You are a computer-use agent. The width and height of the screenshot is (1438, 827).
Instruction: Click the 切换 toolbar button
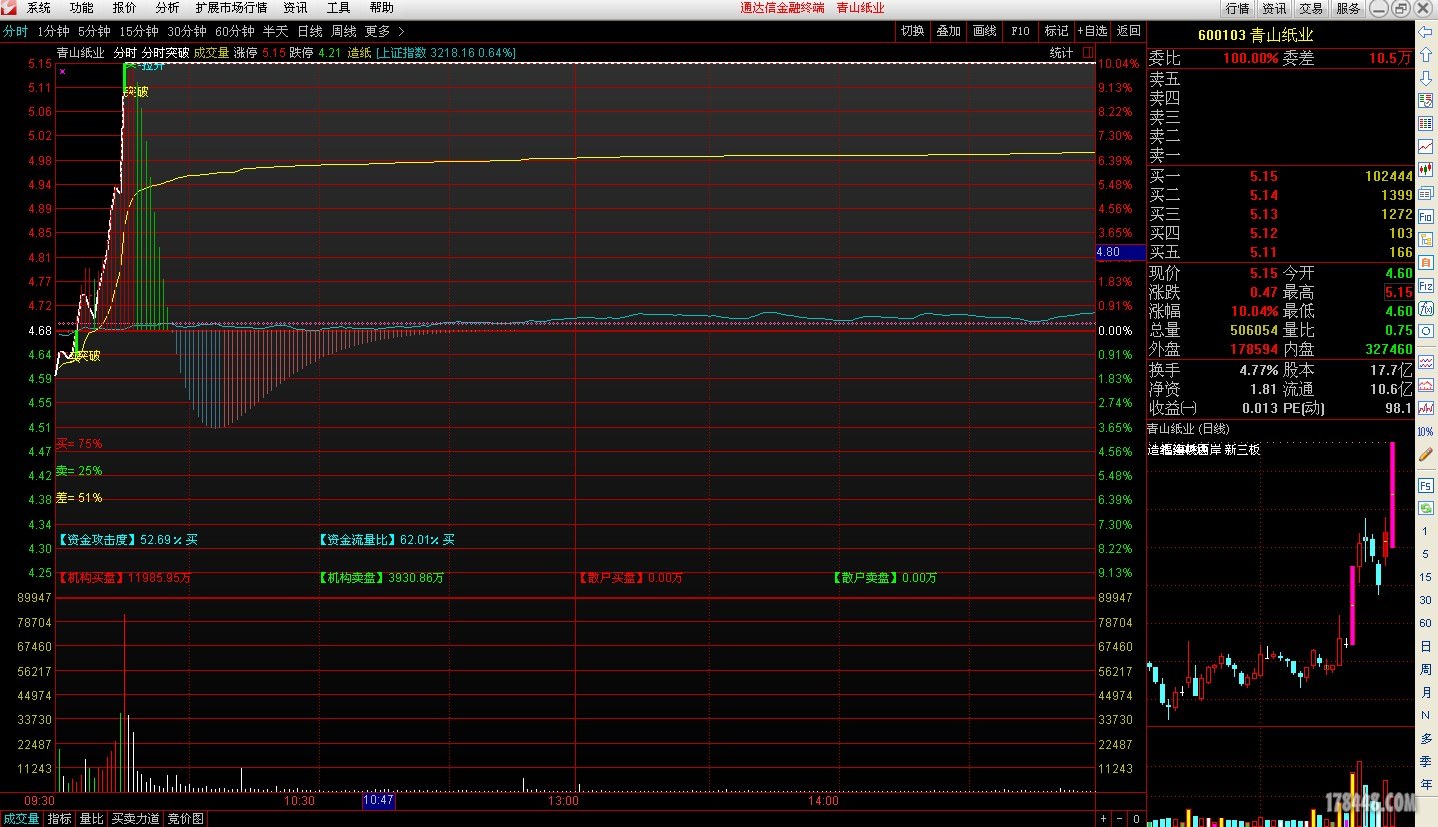click(912, 31)
